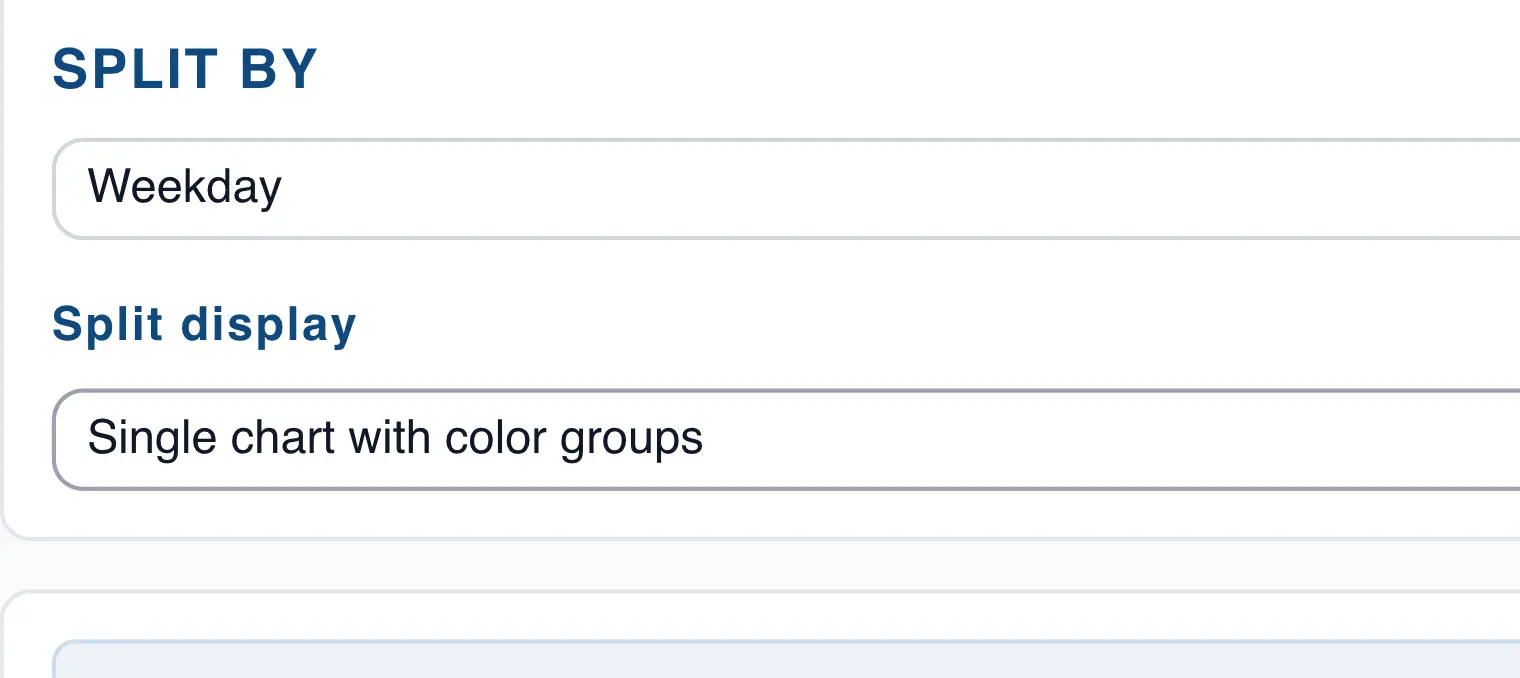Click the 'Weekday' text in the combo box
This screenshot has width=1520, height=678.
pos(185,188)
